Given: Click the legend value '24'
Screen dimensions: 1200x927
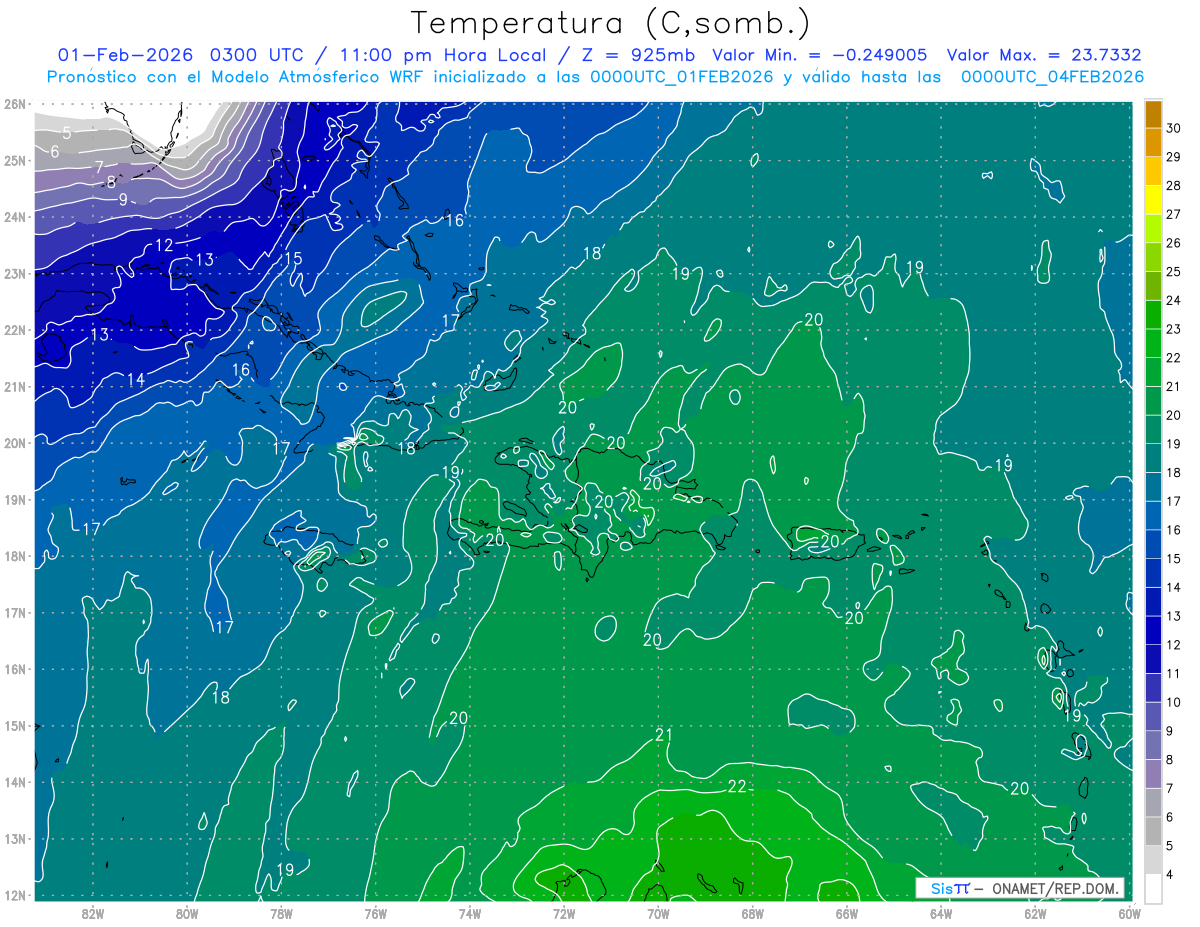Looking at the screenshot, I should click(x=1174, y=300).
